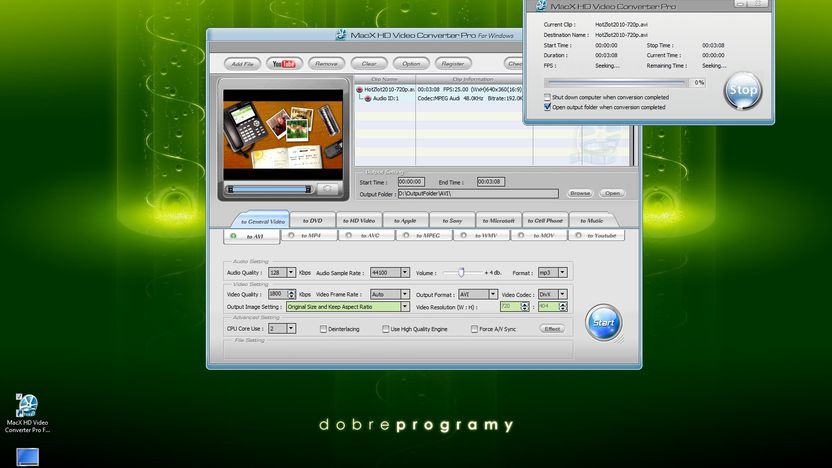Screen dimensions: 832x468
Task: Uncheck open output folder when conversion completed
Action: 547,107
